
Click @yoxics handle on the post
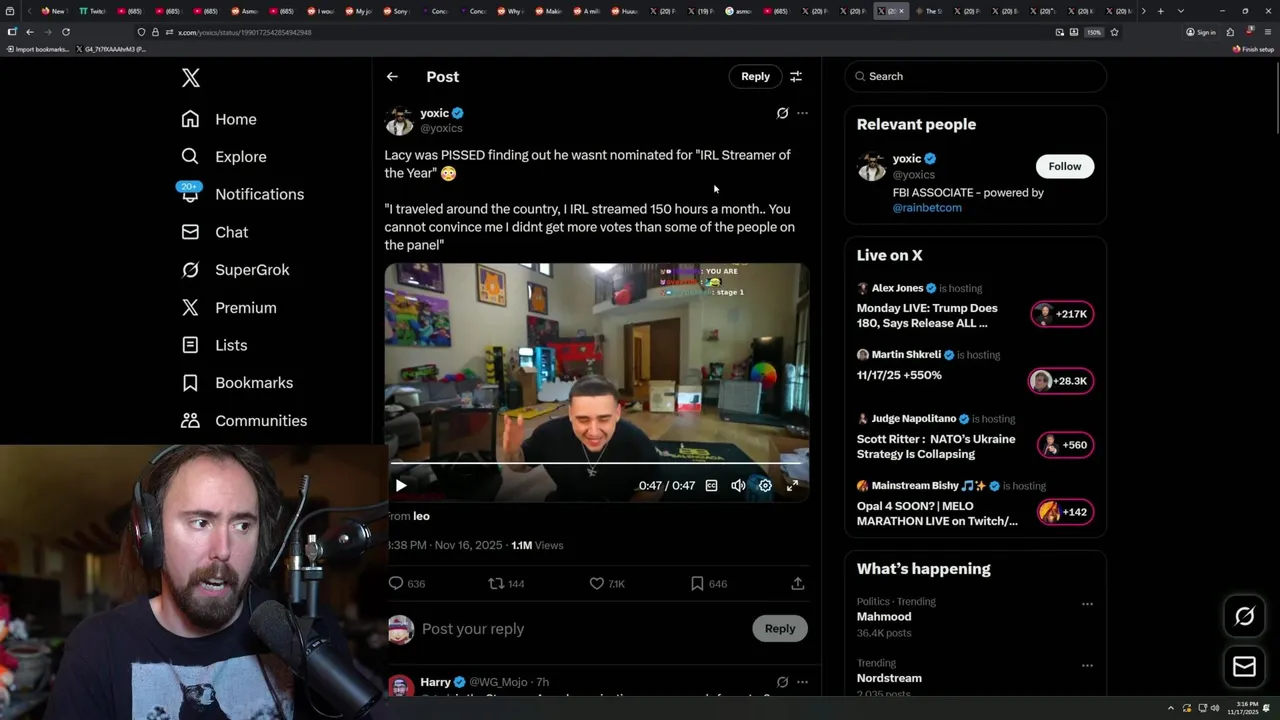pyautogui.click(x=441, y=128)
